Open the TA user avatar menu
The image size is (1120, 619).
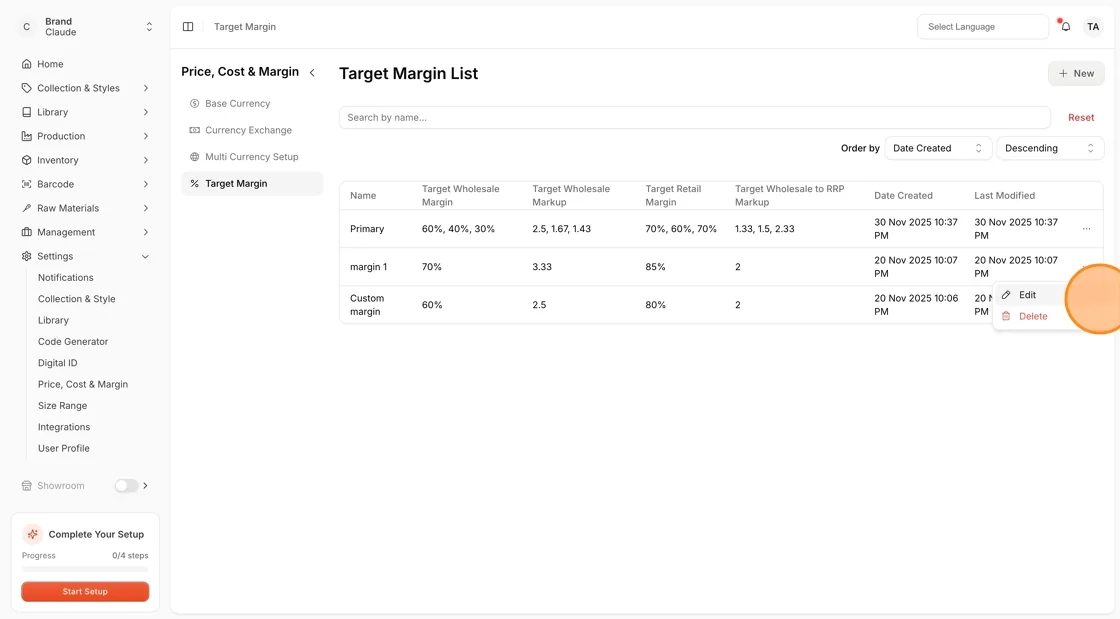coord(1093,26)
